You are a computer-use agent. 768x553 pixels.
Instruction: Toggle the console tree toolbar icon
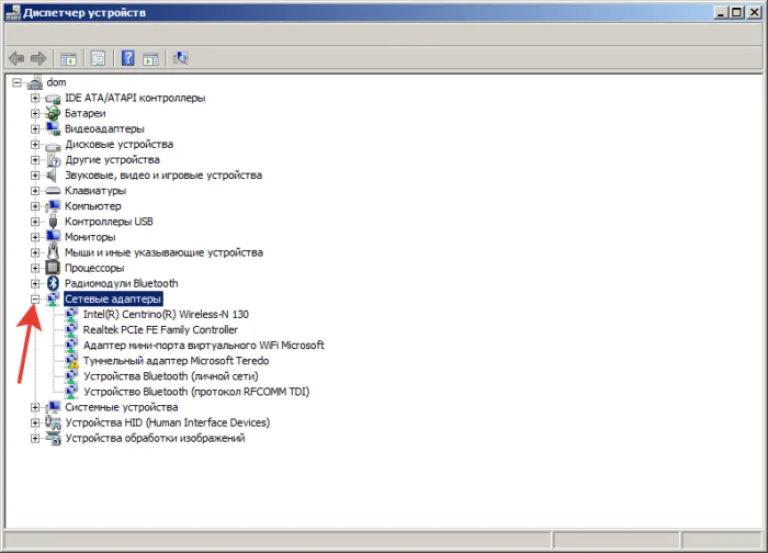[69, 59]
